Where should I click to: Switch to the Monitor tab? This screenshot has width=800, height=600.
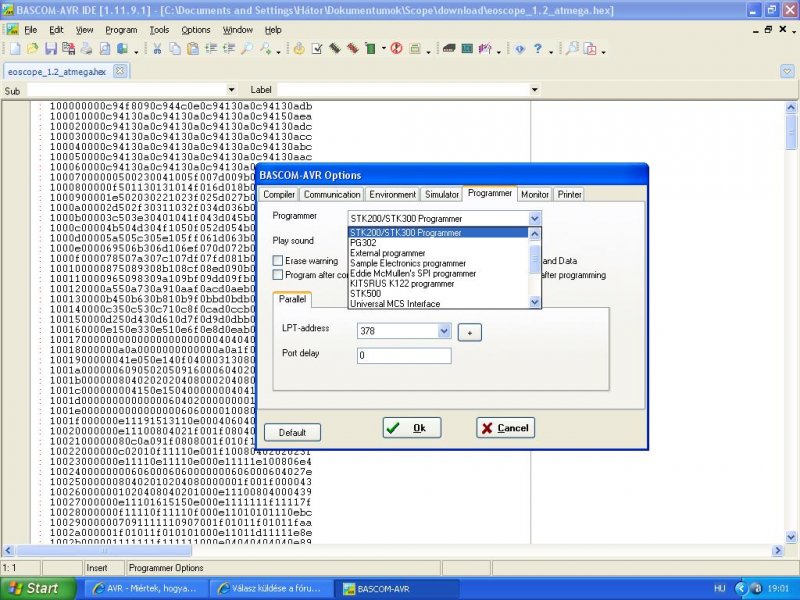tap(535, 194)
